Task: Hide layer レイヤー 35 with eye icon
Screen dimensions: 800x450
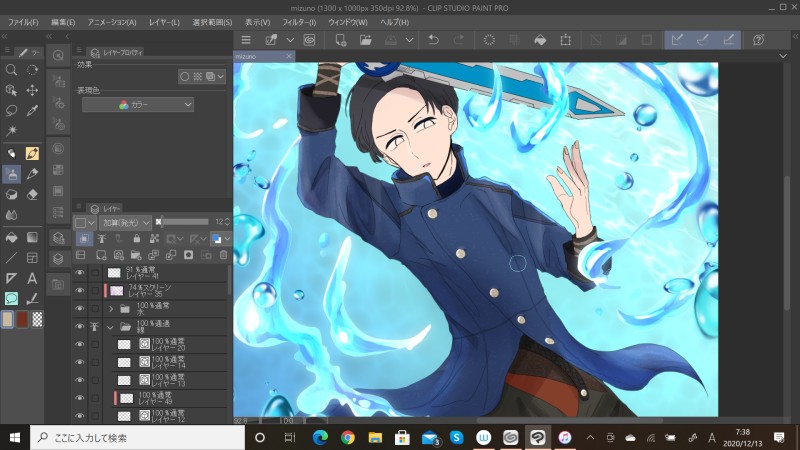Action: click(x=80, y=291)
